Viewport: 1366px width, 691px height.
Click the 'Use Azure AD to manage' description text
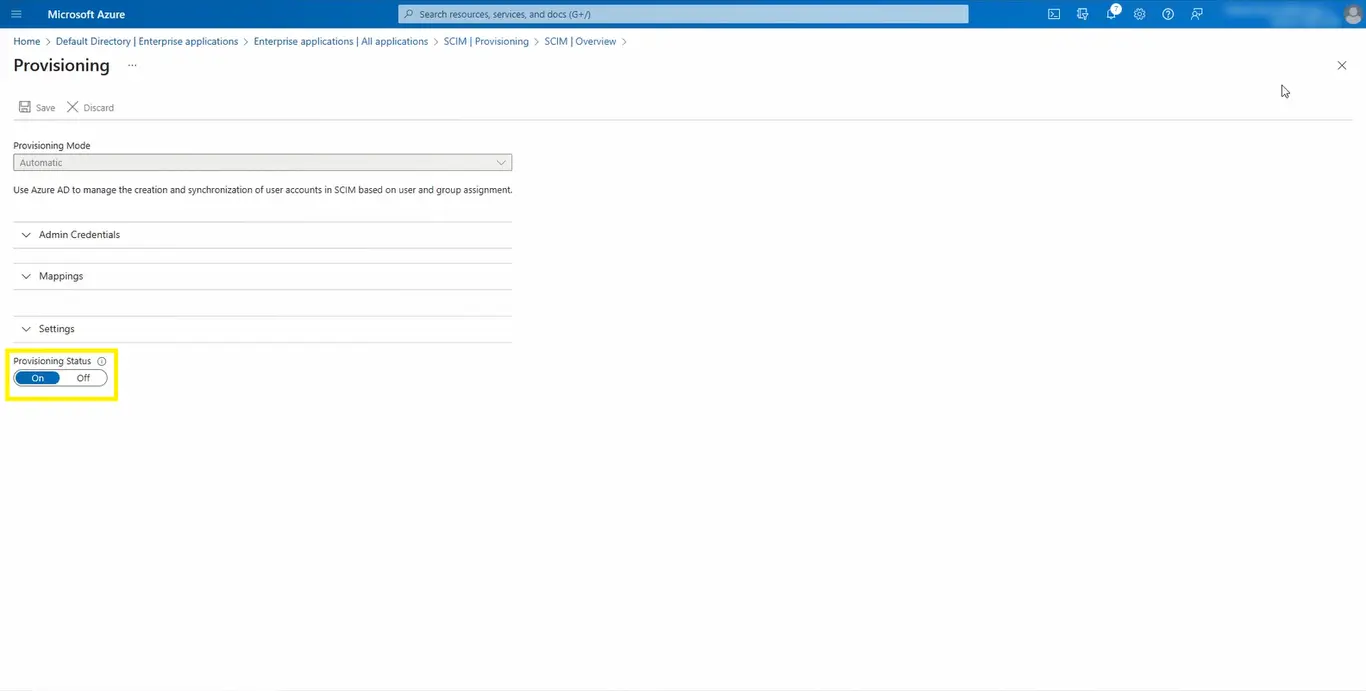[263, 189]
